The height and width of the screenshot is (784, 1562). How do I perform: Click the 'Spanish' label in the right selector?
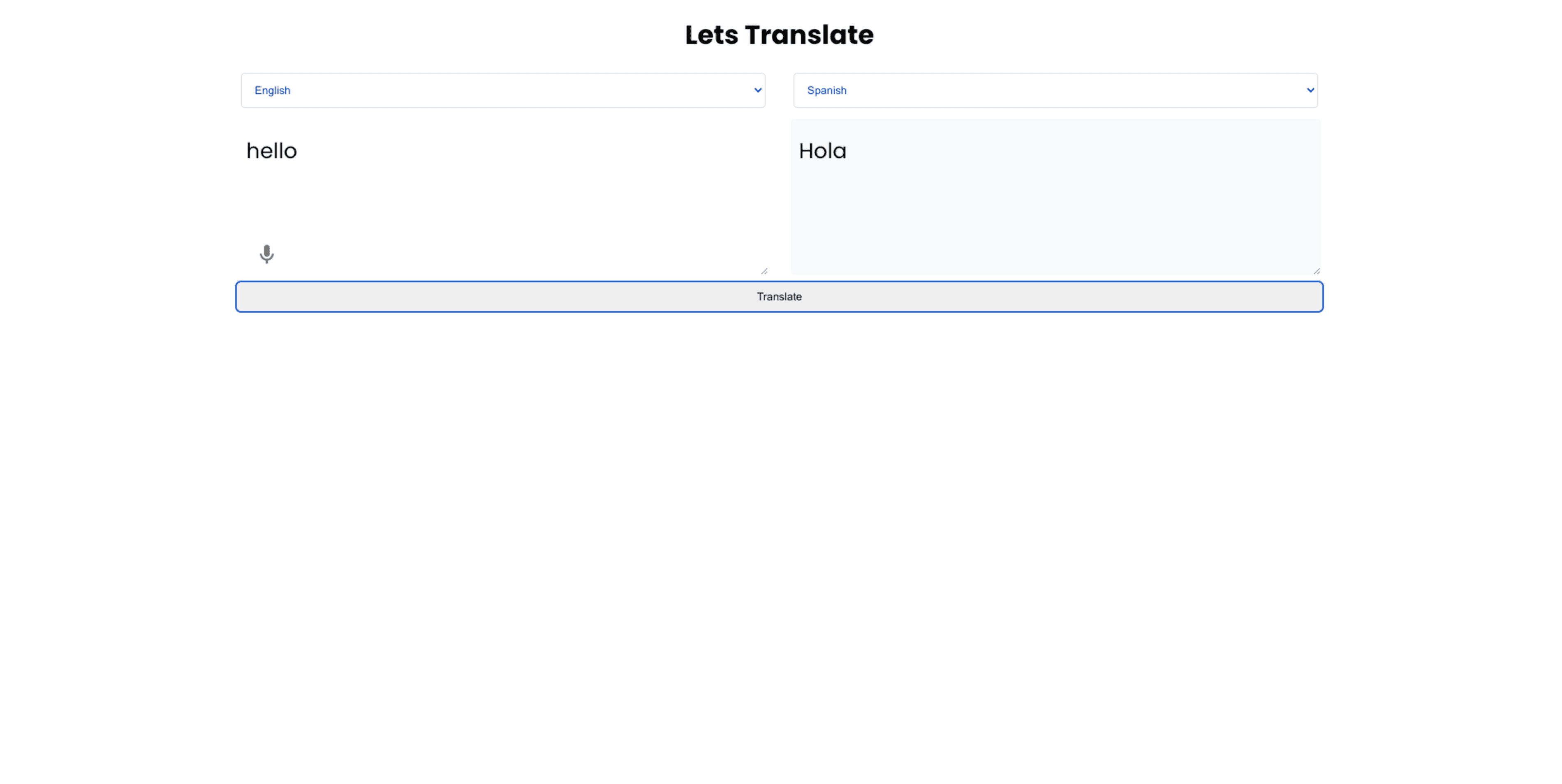click(827, 90)
